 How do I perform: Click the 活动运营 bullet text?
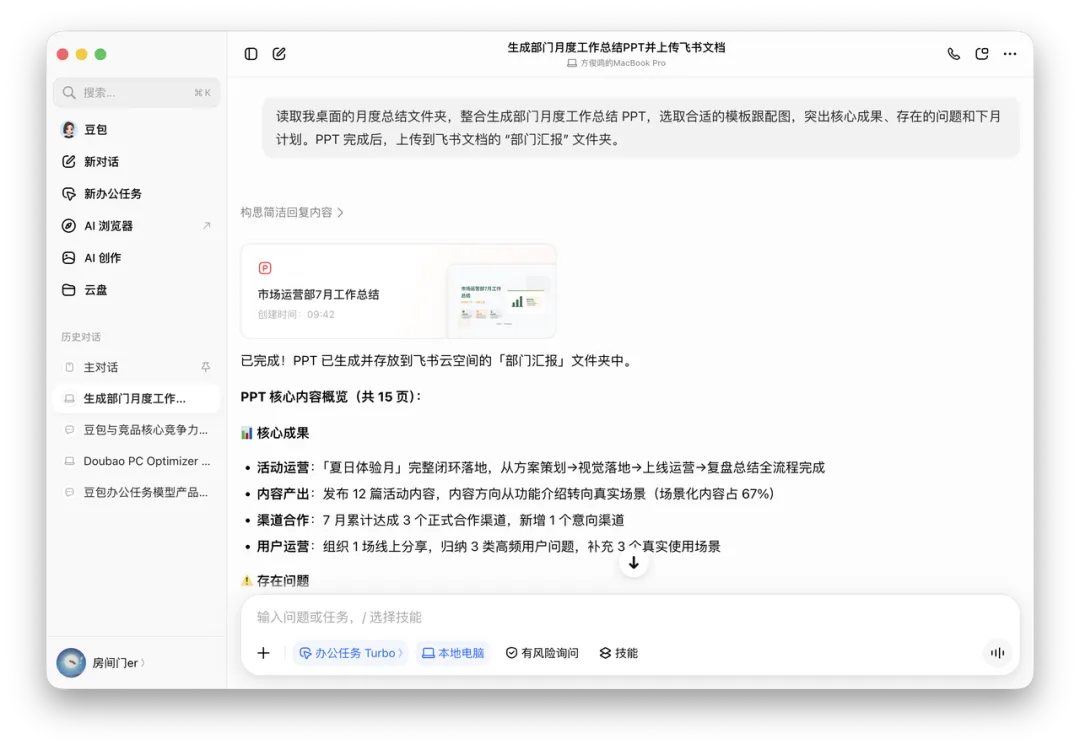tap(541, 468)
